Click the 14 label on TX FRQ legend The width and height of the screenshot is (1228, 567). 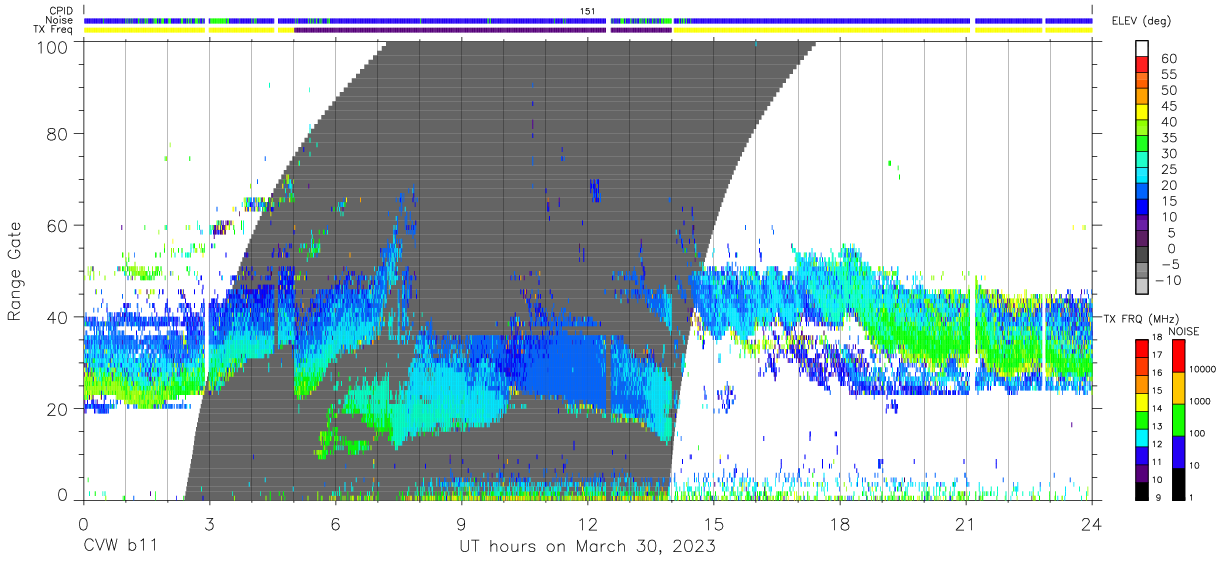(1155, 408)
